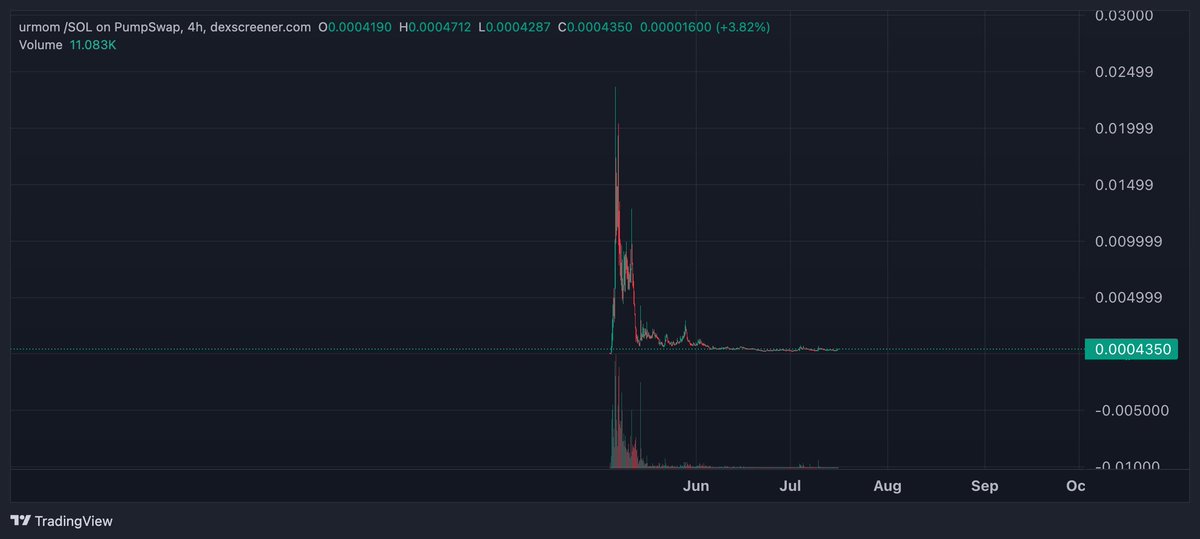Click the -0.005000 price axis label
1200x539 pixels.
point(1131,410)
